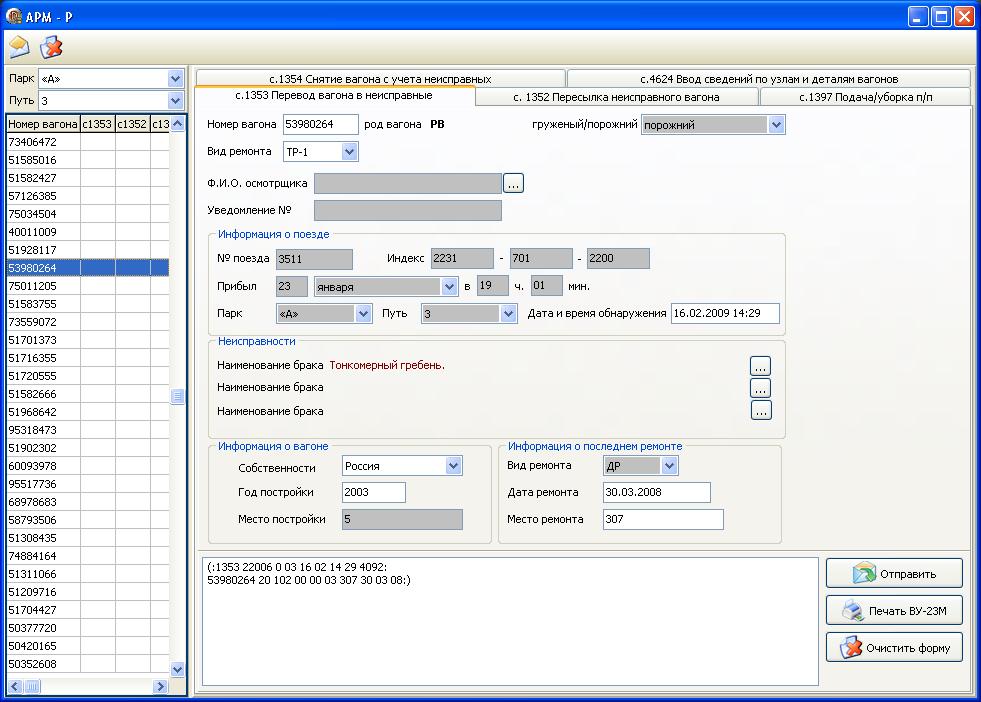
Task: Open browse button for second Наименование брака
Action: (x=760, y=388)
